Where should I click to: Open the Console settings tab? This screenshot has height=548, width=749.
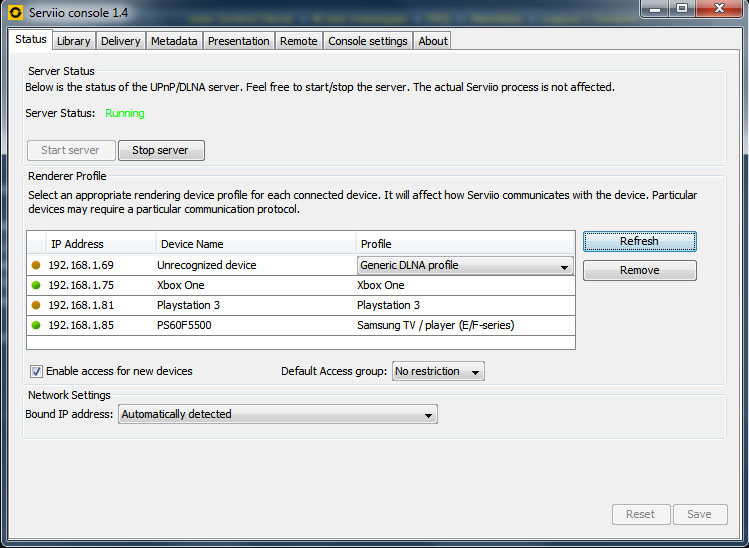click(368, 41)
